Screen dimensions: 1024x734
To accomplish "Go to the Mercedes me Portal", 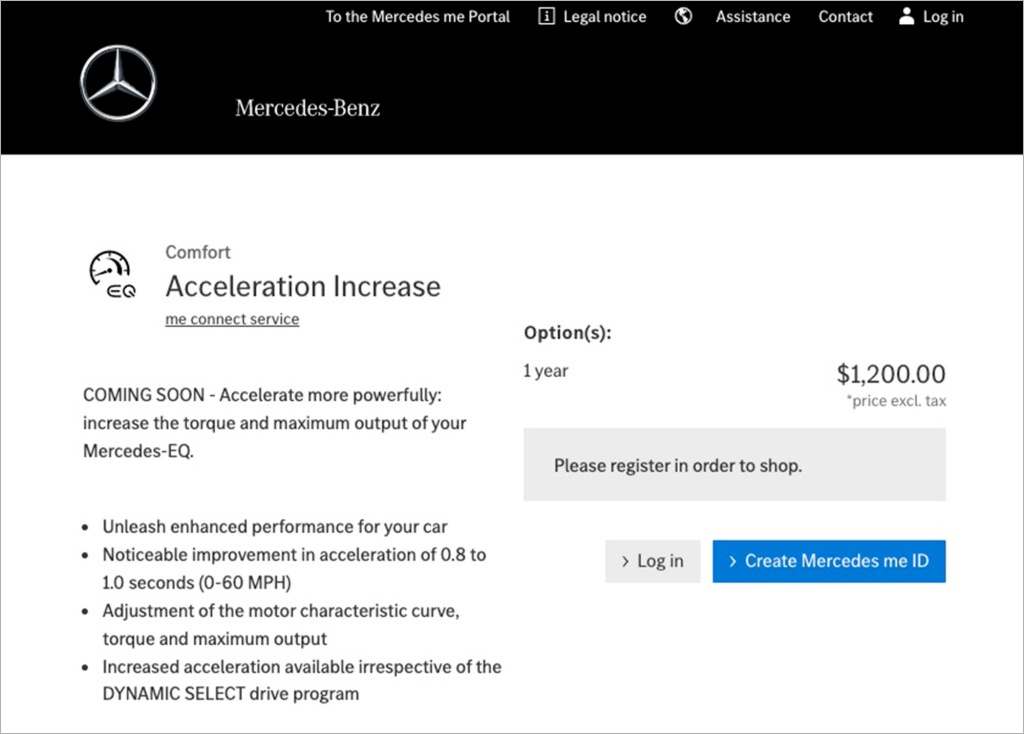I will (x=417, y=17).
